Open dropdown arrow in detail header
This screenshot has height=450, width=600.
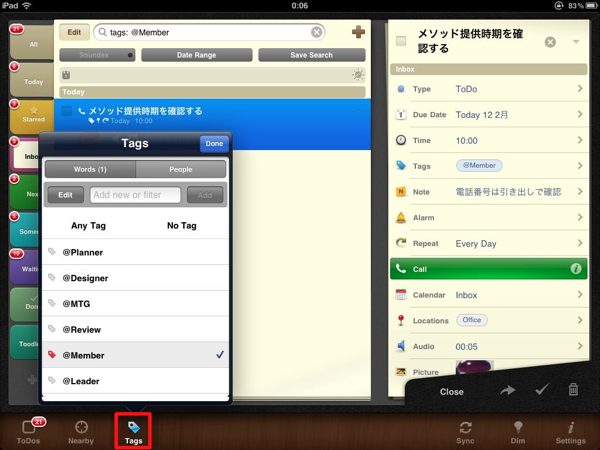point(576,42)
